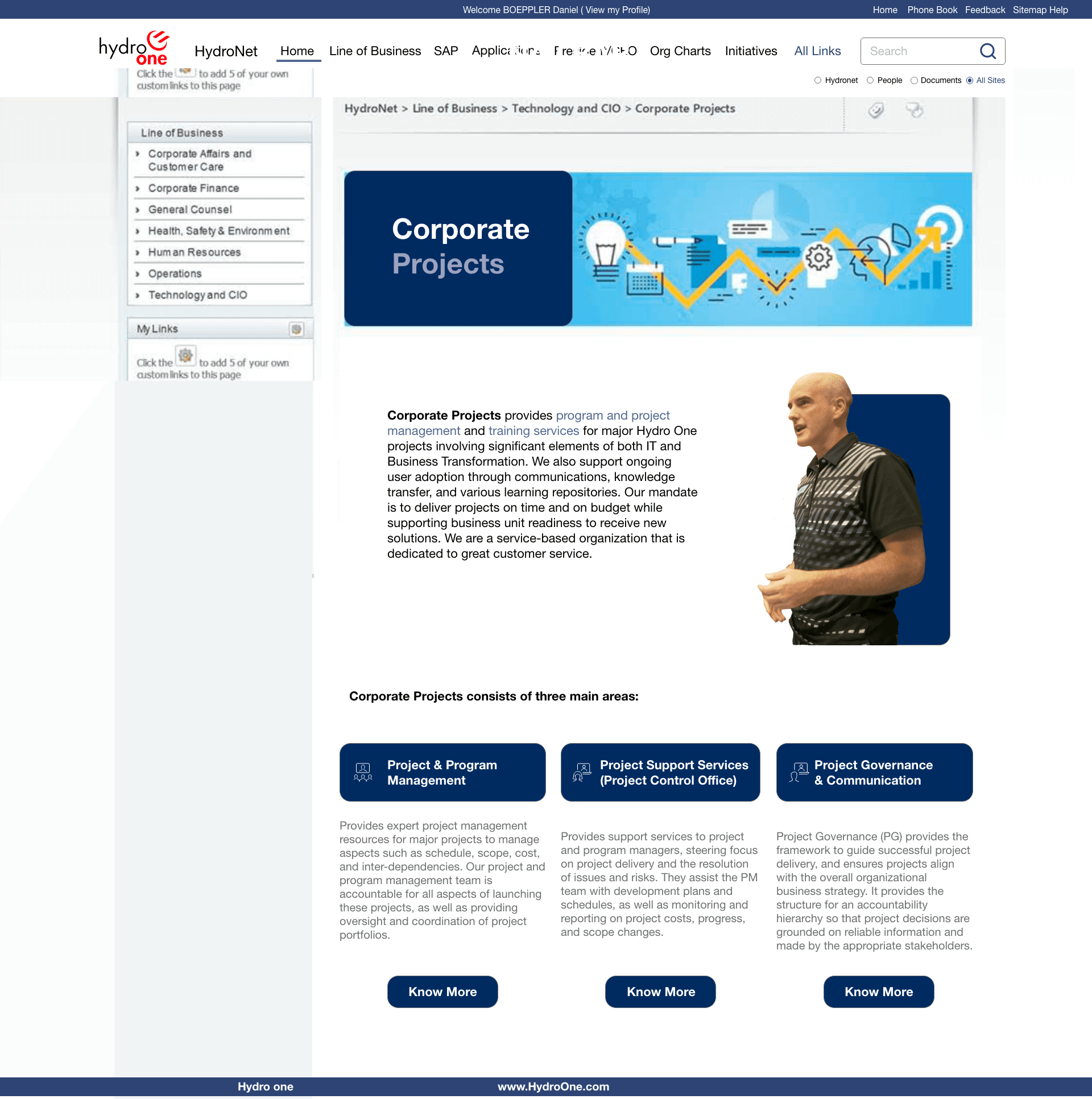This screenshot has width=1092, height=1099.
Task: Click Home link in the top utility bar
Action: (x=885, y=10)
